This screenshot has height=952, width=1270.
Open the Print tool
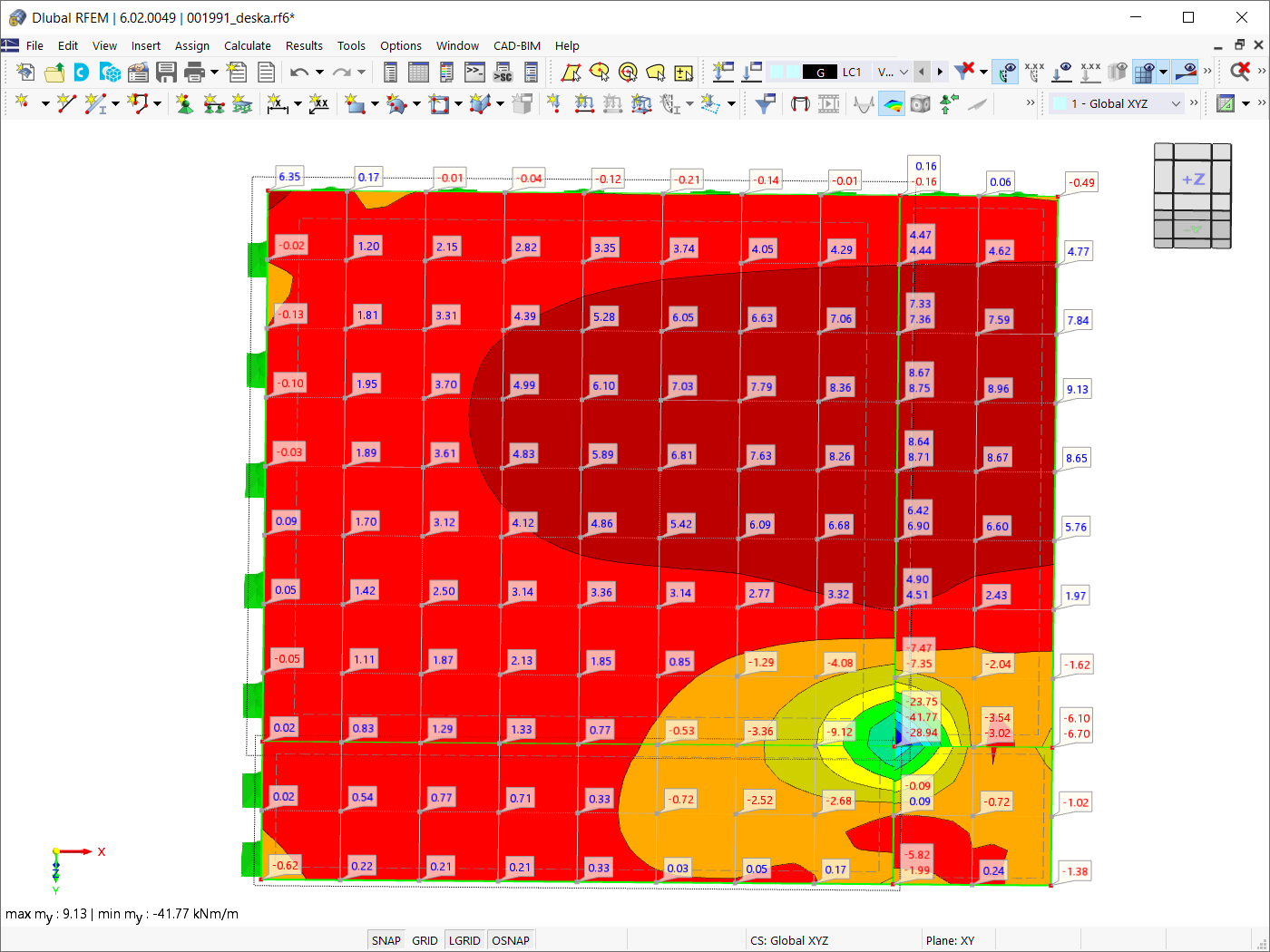click(x=192, y=71)
